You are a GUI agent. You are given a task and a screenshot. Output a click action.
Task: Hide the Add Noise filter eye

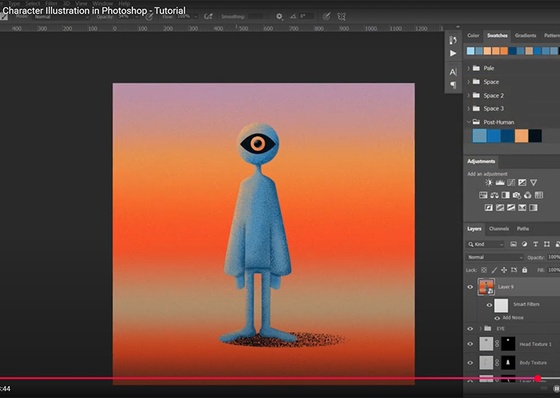tap(497, 318)
